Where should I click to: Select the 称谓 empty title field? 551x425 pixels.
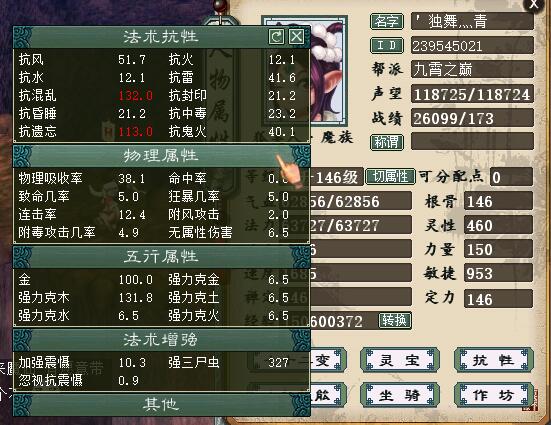(472, 141)
